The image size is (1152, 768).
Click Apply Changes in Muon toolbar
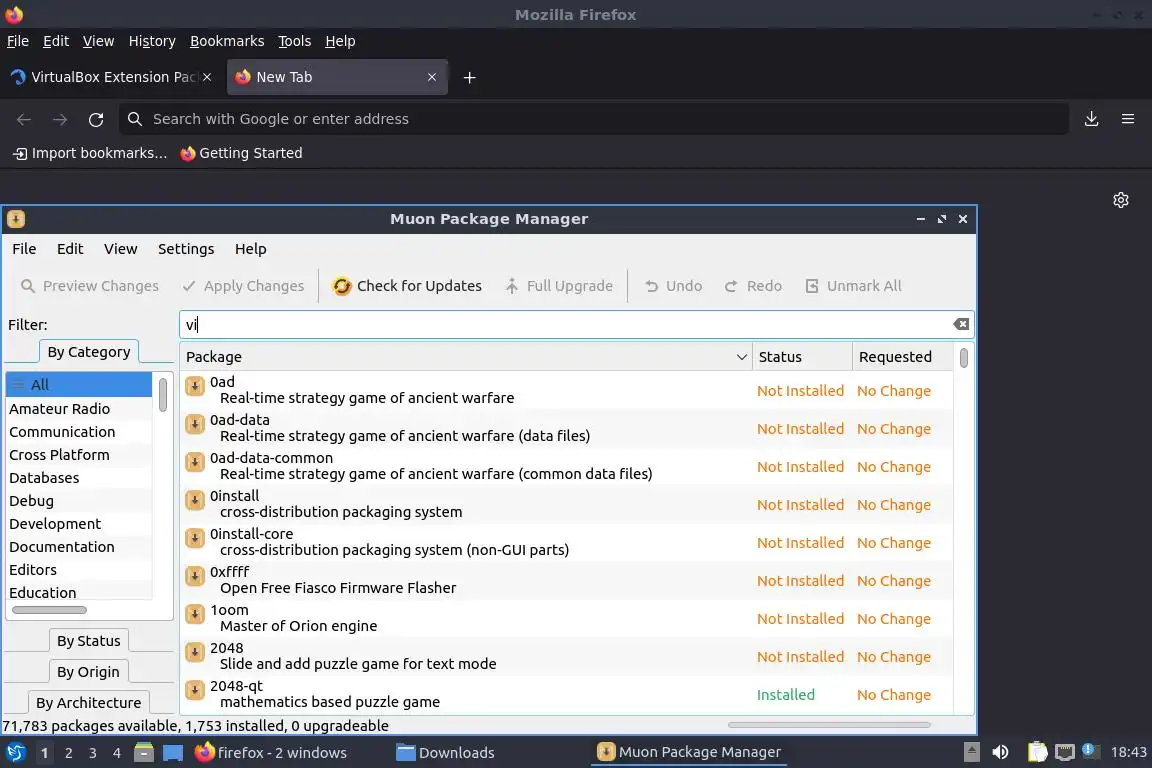coord(243,286)
